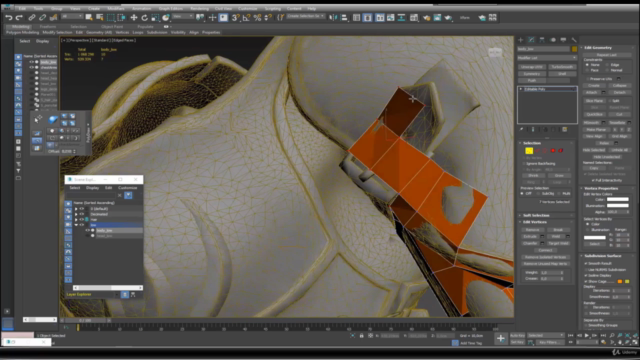Activate the Select and Move tool

click(133, 18)
